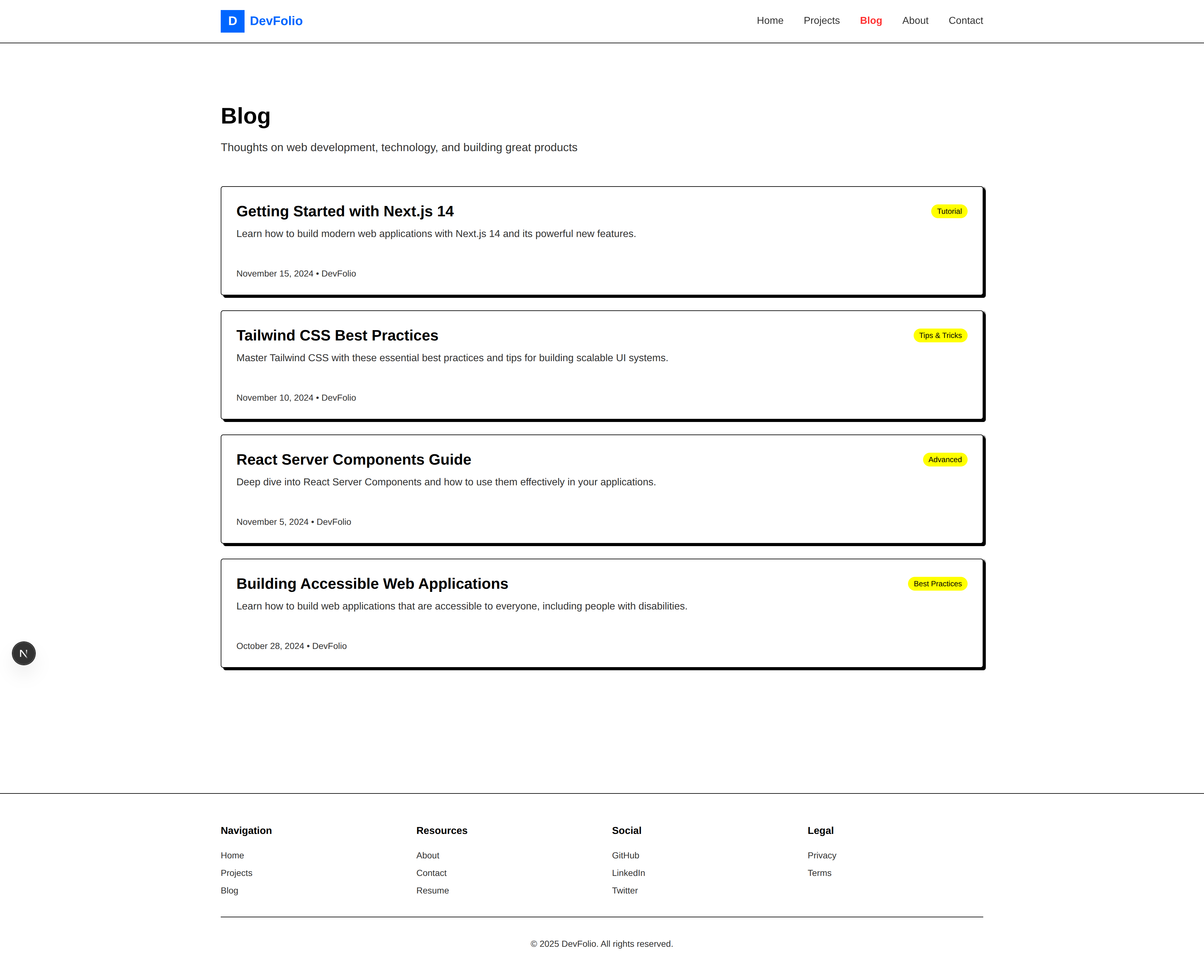1204x980 pixels.
Task: Click the LinkedIn social link
Action: [x=628, y=873]
